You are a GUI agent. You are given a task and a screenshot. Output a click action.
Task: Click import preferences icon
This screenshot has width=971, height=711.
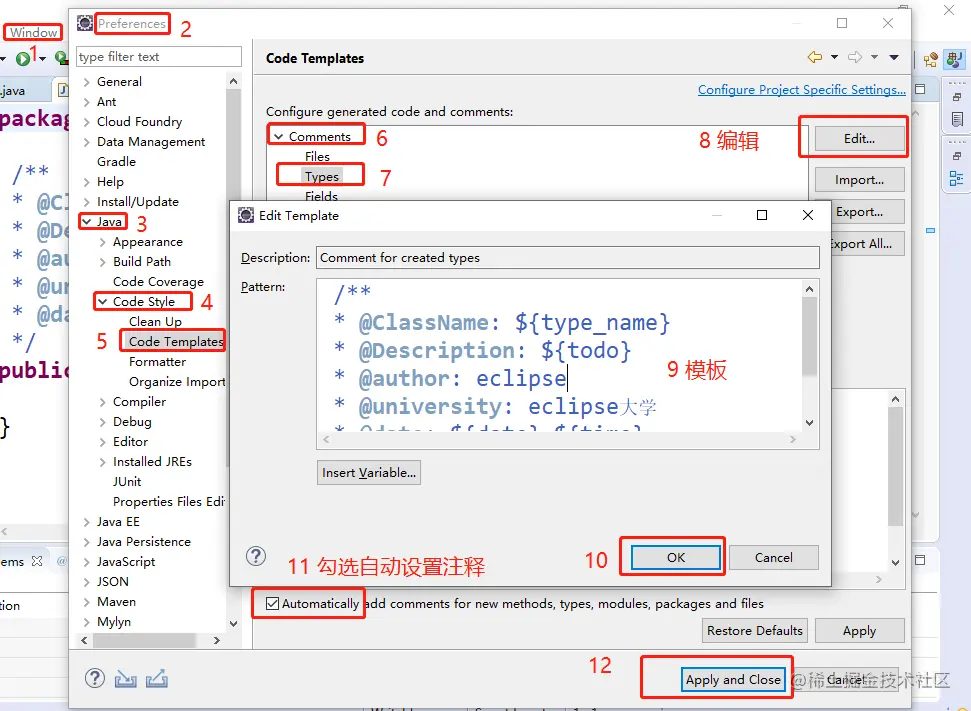126,679
